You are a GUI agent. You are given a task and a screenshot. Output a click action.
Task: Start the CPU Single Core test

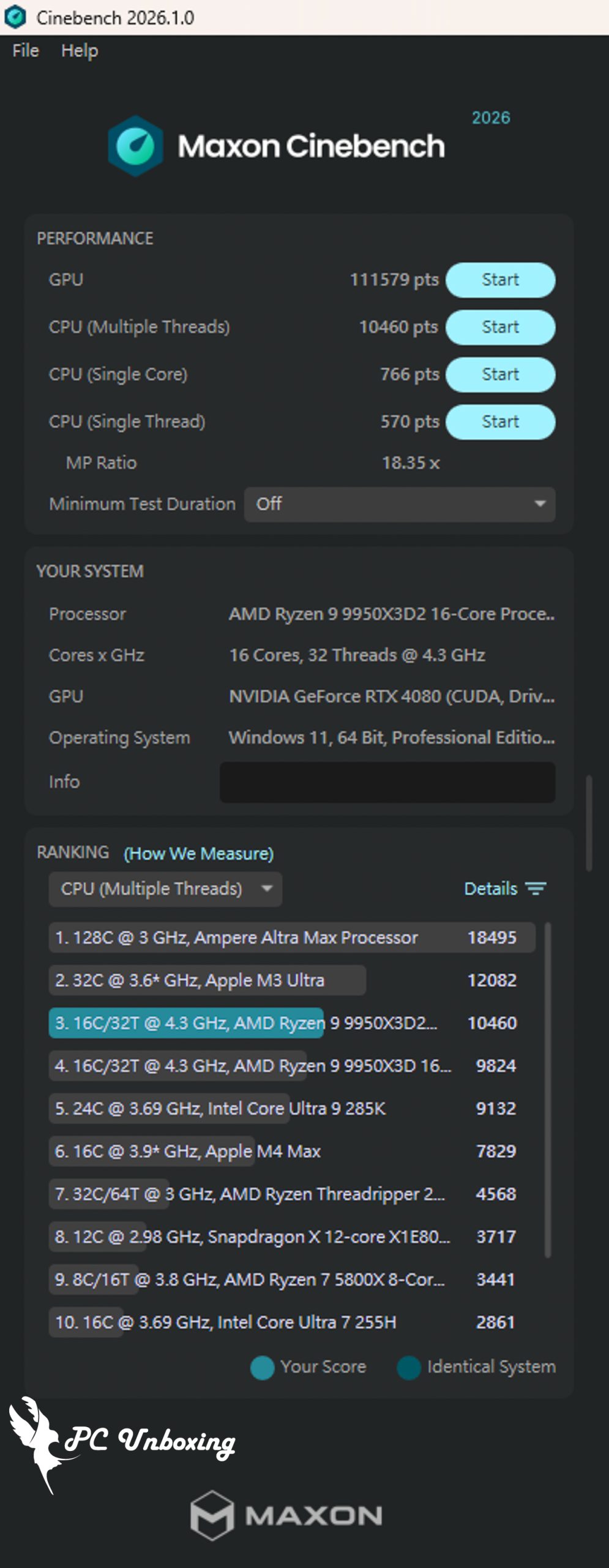click(500, 374)
